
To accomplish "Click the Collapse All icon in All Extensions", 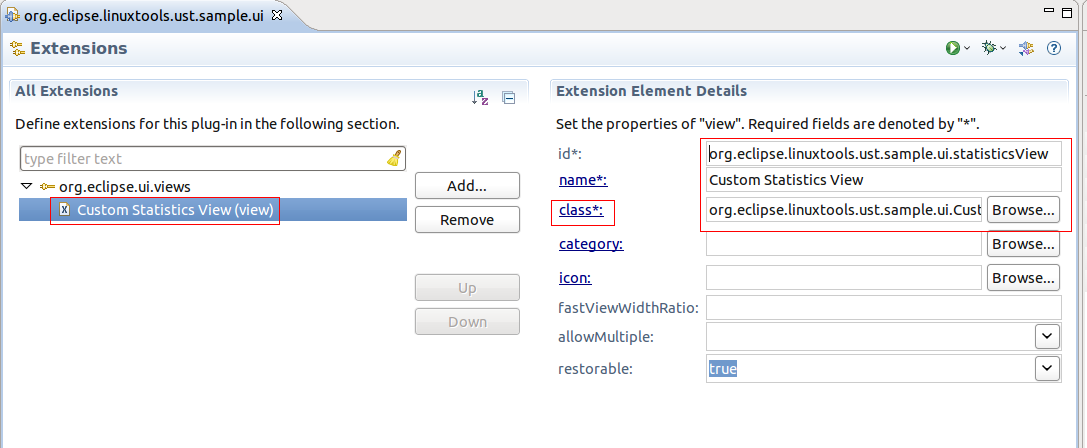I will tap(508, 98).
